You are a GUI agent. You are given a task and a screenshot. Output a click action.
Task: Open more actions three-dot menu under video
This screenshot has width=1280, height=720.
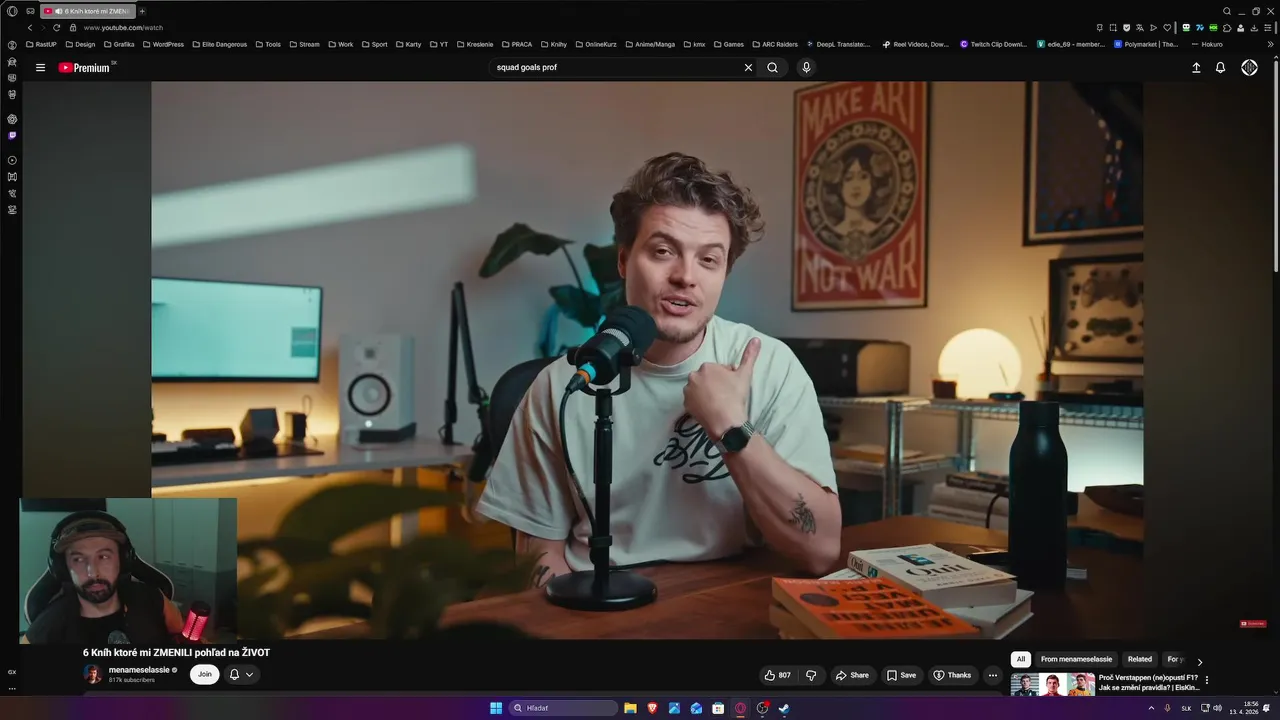[993, 675]
